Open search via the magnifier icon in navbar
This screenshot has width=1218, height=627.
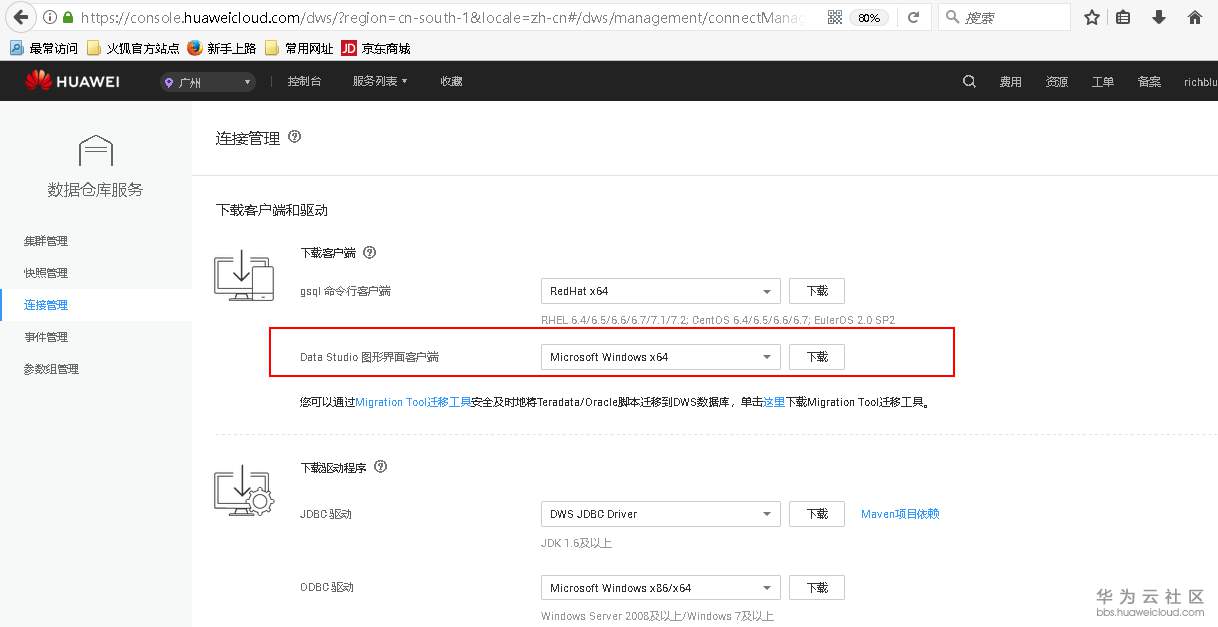coord(968,81)
